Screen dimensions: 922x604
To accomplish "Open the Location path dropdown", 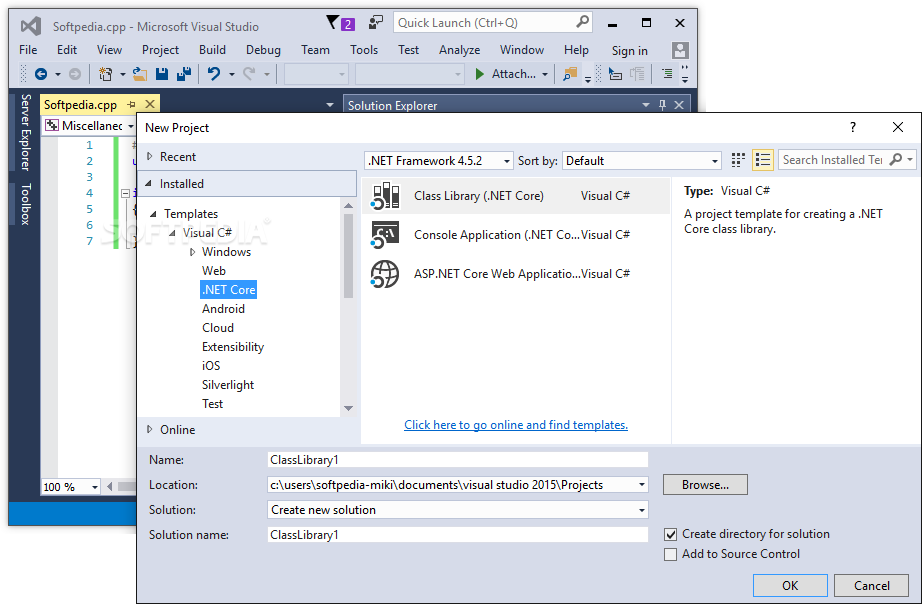I will (642, 485).
